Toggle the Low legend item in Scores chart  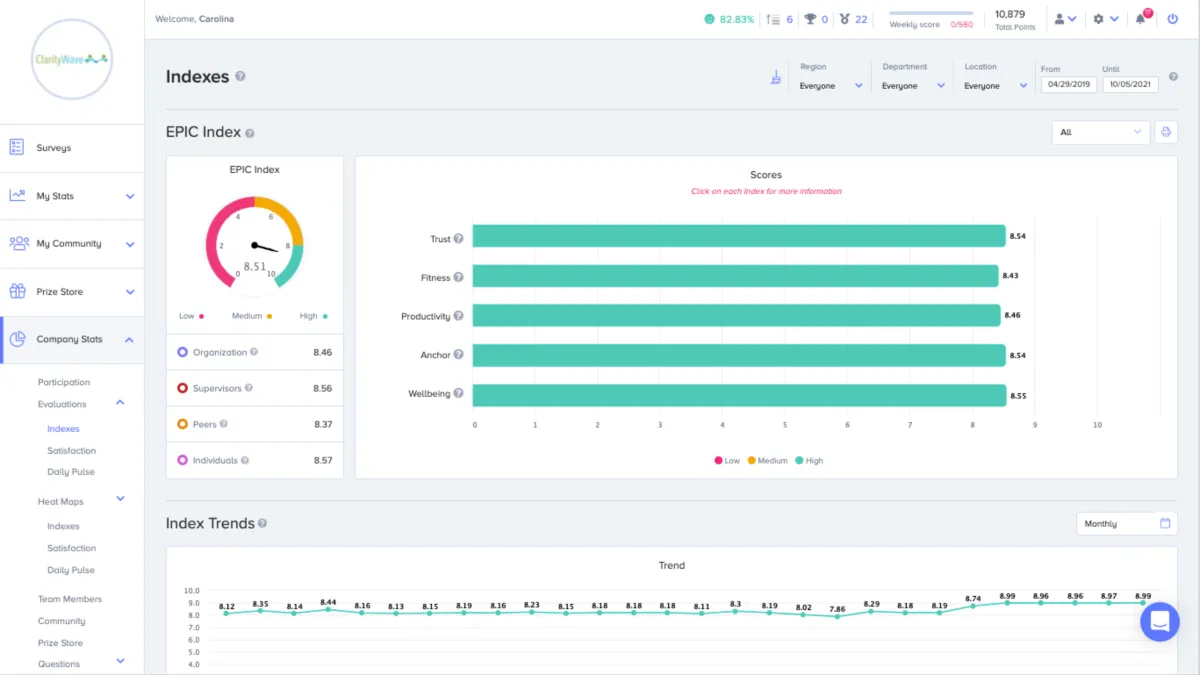727,461
